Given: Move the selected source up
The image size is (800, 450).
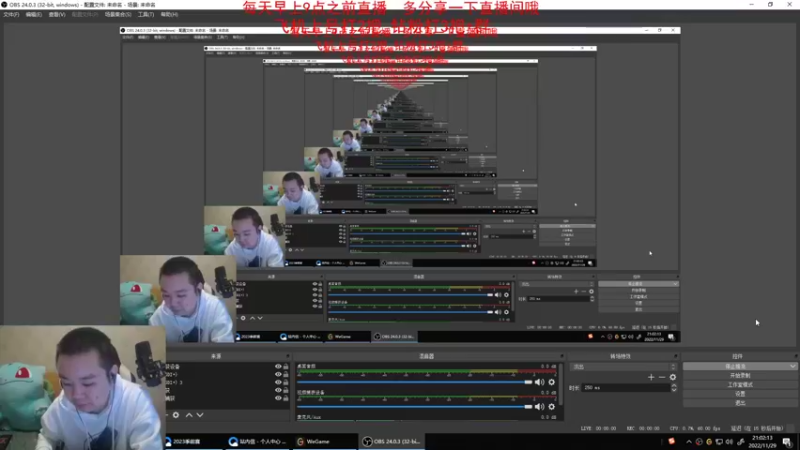Looking at the screenshot, I should (189, 415).
